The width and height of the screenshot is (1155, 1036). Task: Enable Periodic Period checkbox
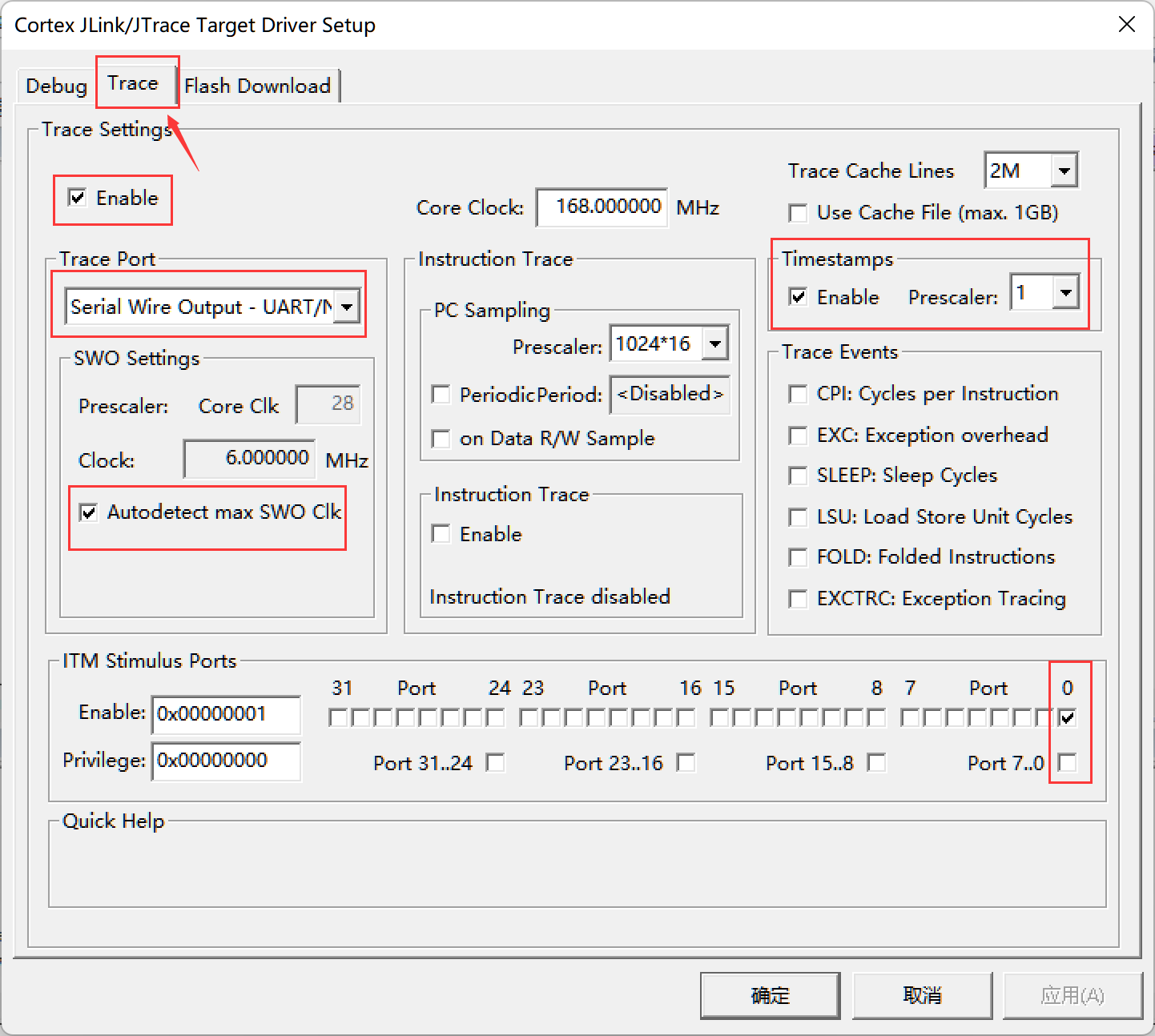click(441, 395)
